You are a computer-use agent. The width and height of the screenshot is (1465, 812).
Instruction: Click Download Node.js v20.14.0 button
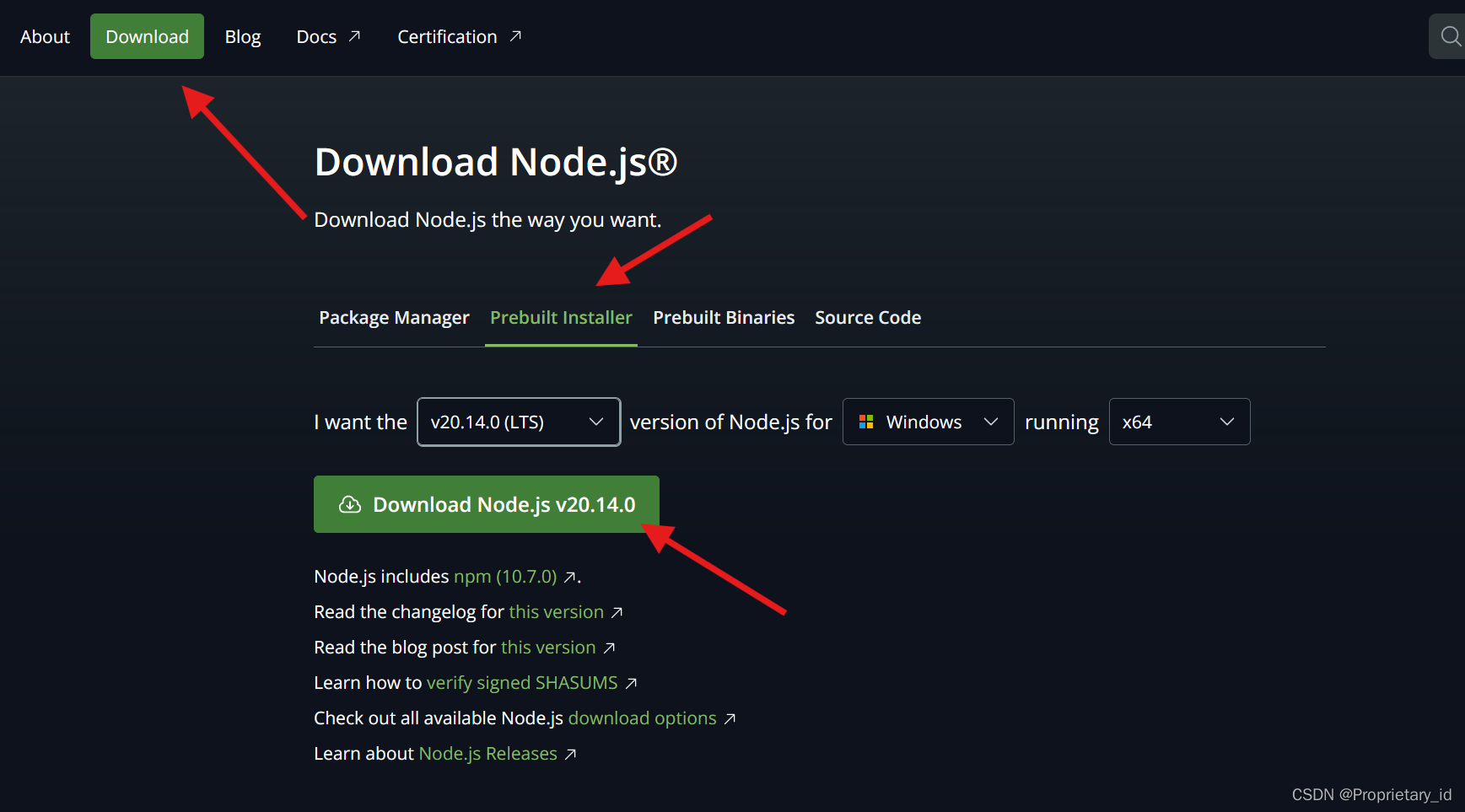pyautogui.click(x=487, y=504)
